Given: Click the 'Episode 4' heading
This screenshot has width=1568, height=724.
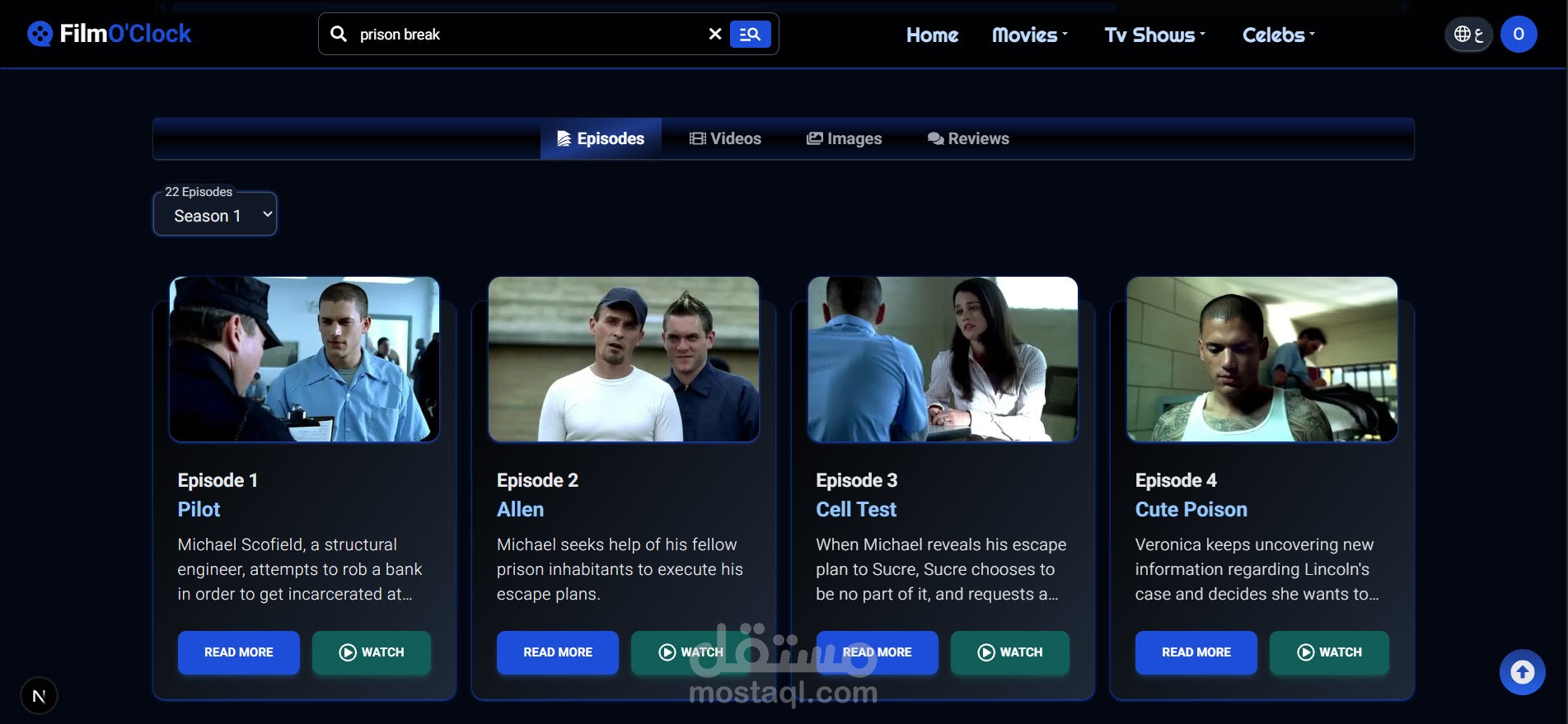Looking at the screenshot, I should tap(1176, 480).
